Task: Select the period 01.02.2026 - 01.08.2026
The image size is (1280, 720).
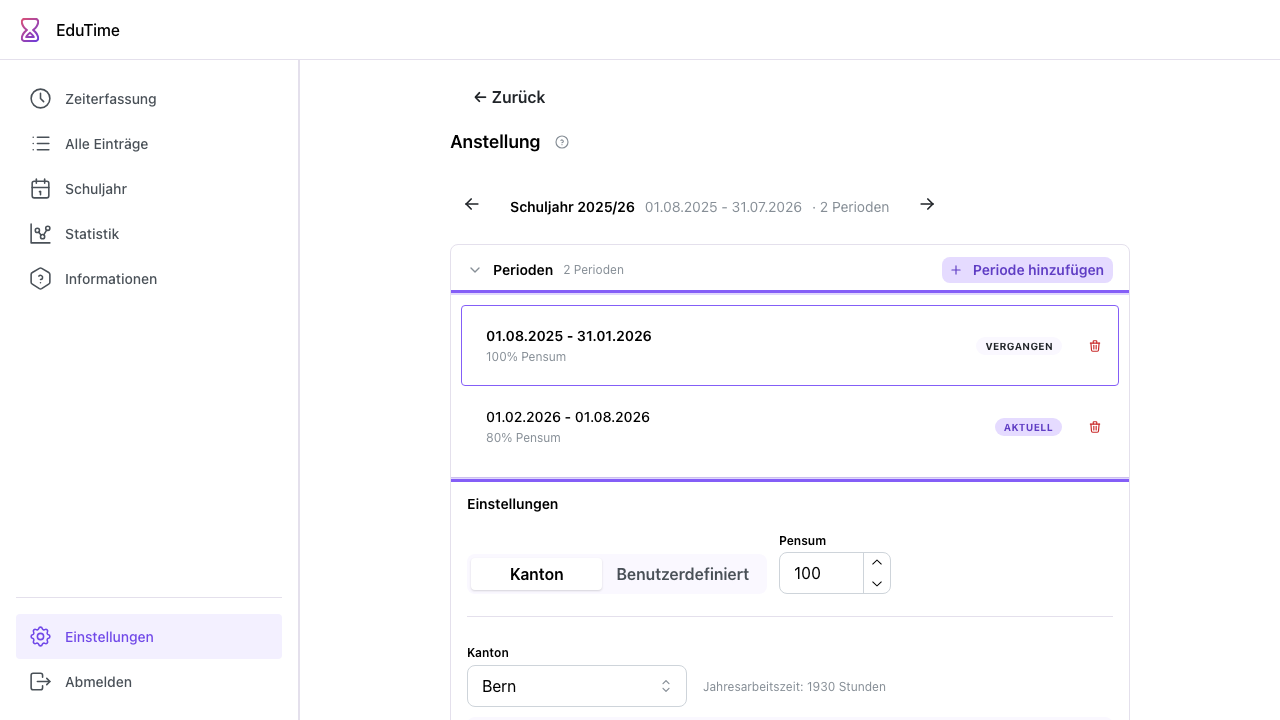Action: 790,427
